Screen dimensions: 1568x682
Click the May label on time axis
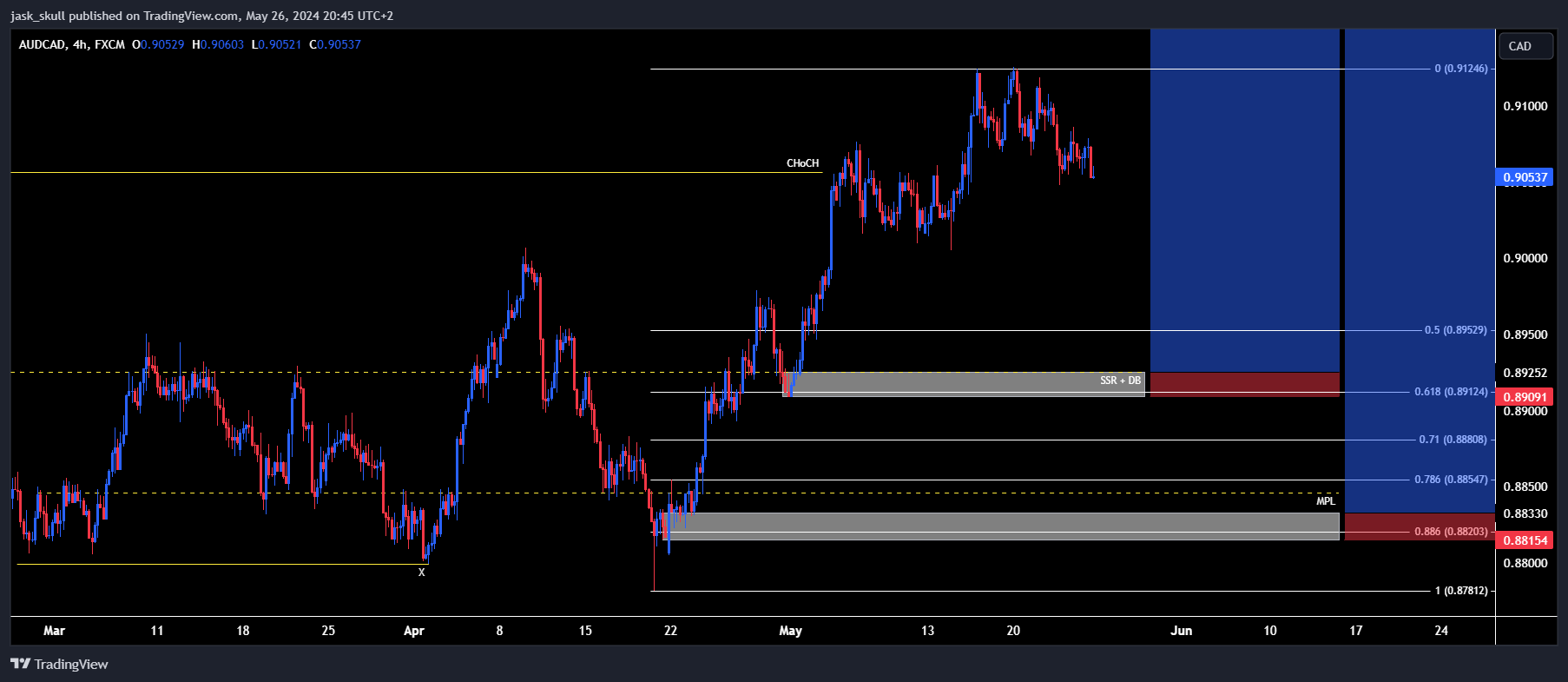coord(791,631)
